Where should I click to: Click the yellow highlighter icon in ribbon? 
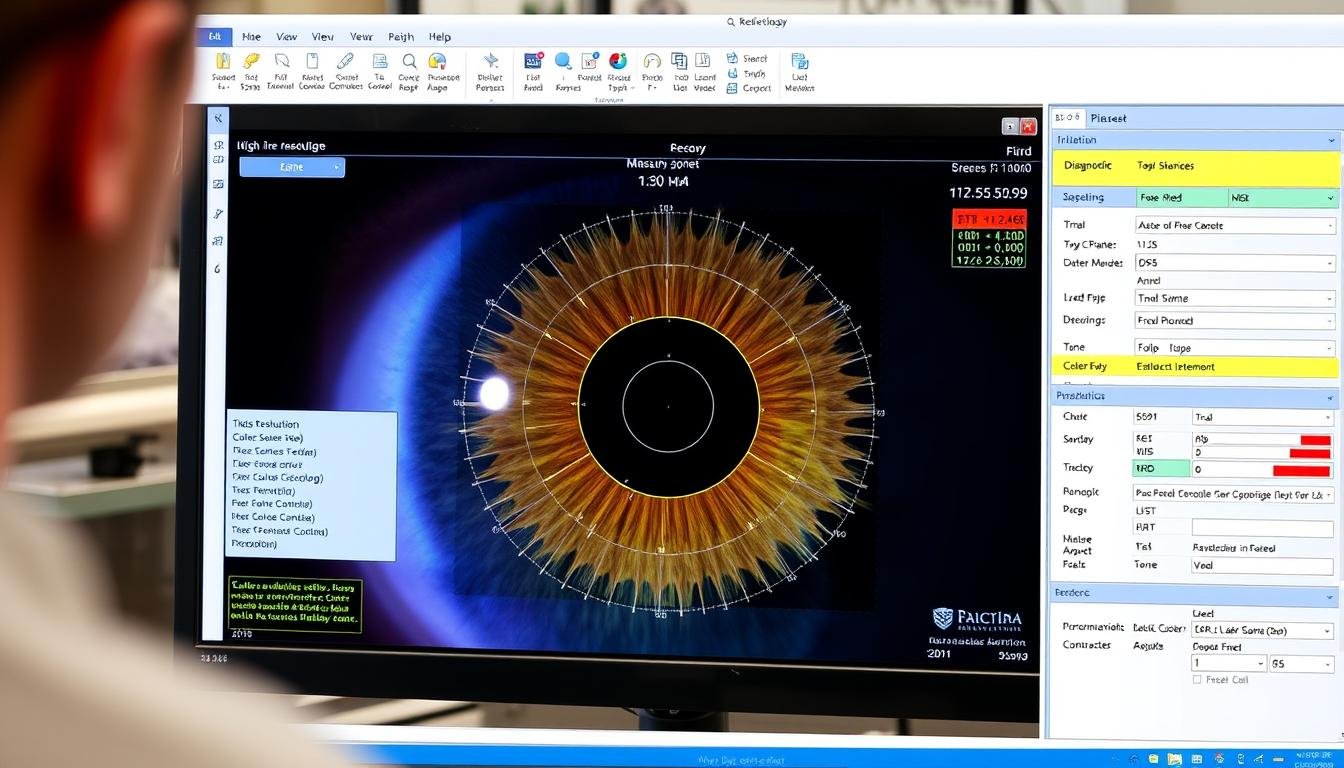coord(251,62)
